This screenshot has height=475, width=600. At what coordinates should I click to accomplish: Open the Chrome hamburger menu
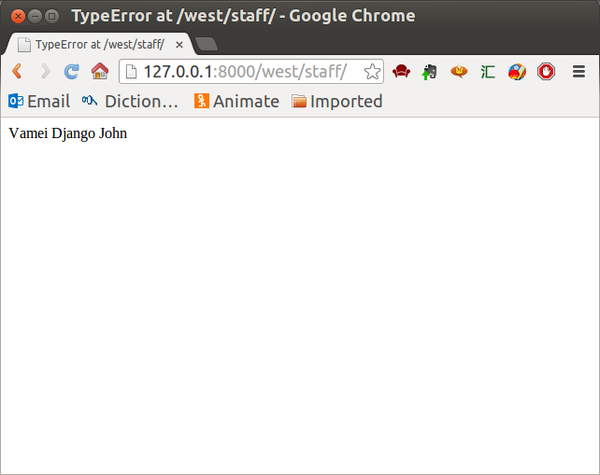pyautogui.click(x=579, y=71)
